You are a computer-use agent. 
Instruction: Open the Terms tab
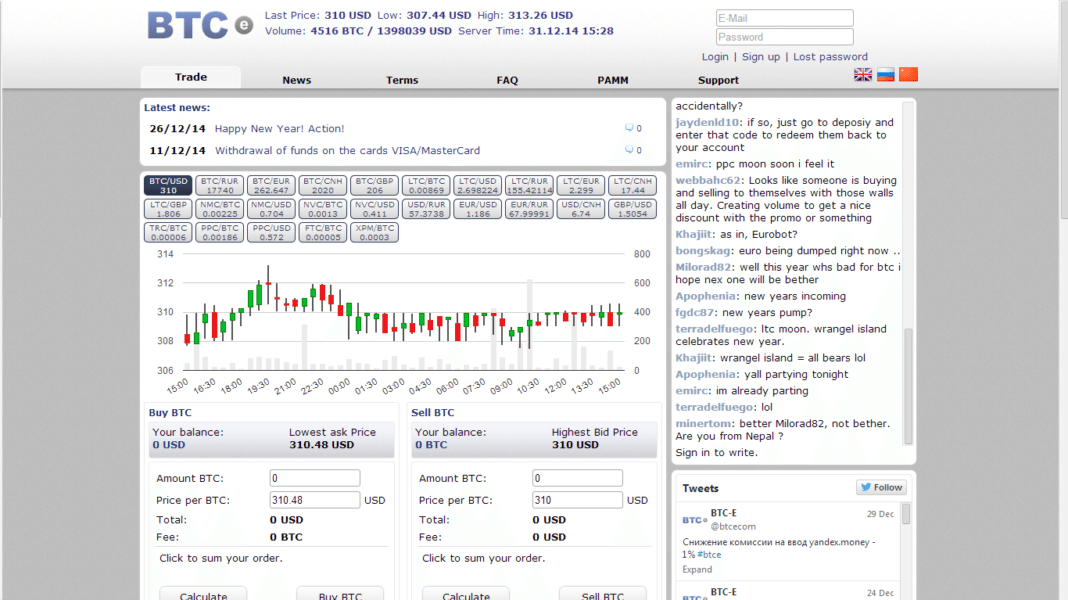click(402, 80)
